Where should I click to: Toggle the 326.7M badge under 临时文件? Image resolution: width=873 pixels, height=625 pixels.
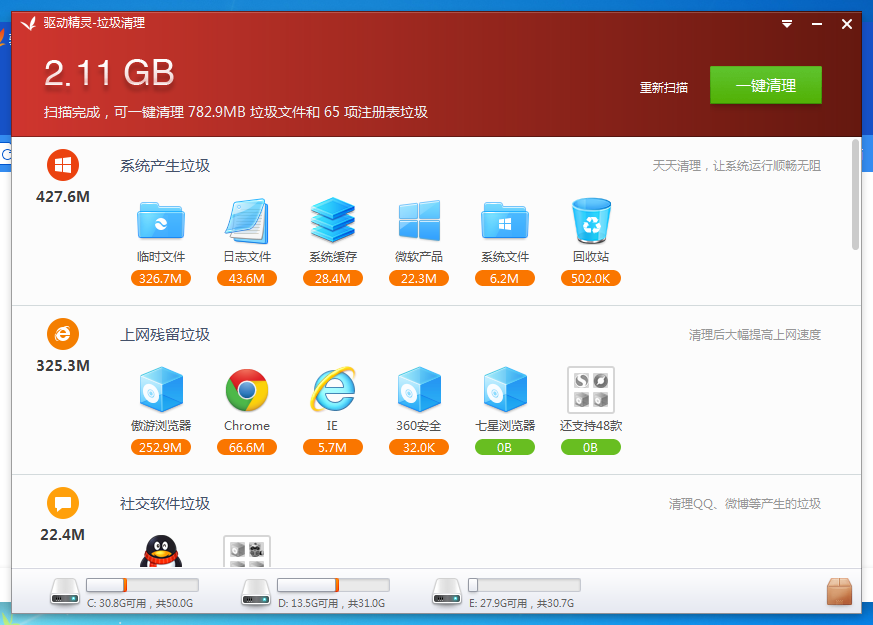160,278
